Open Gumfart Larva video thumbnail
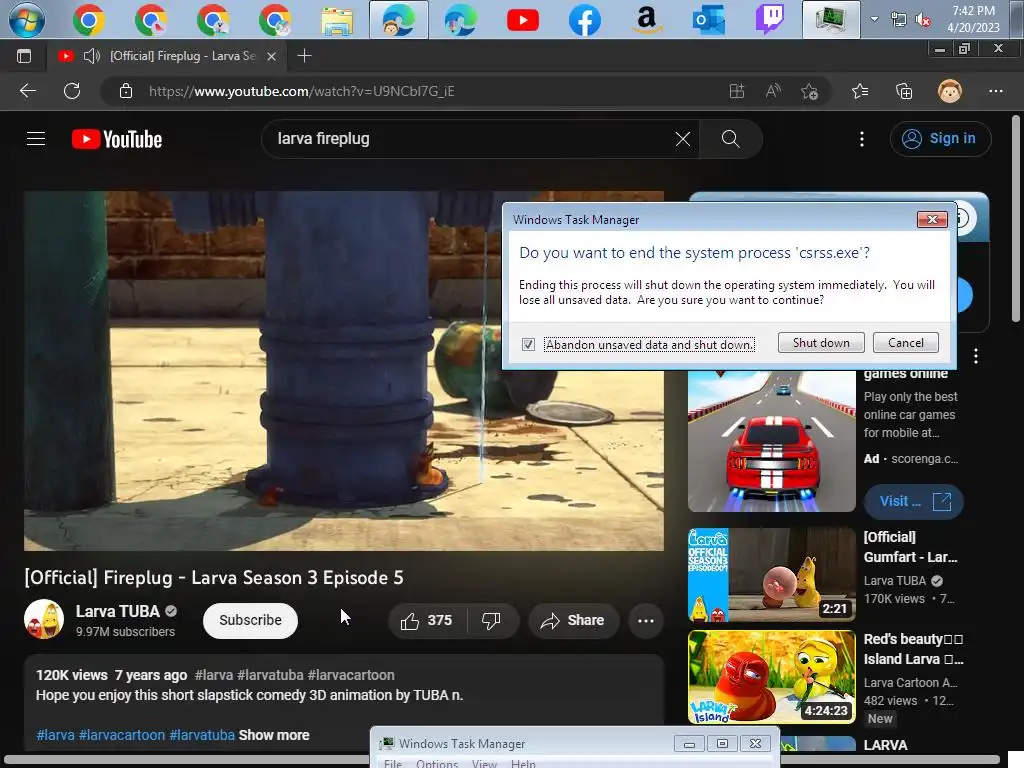The height and width of the screenshot is (768, 1024). pos(772,575)
